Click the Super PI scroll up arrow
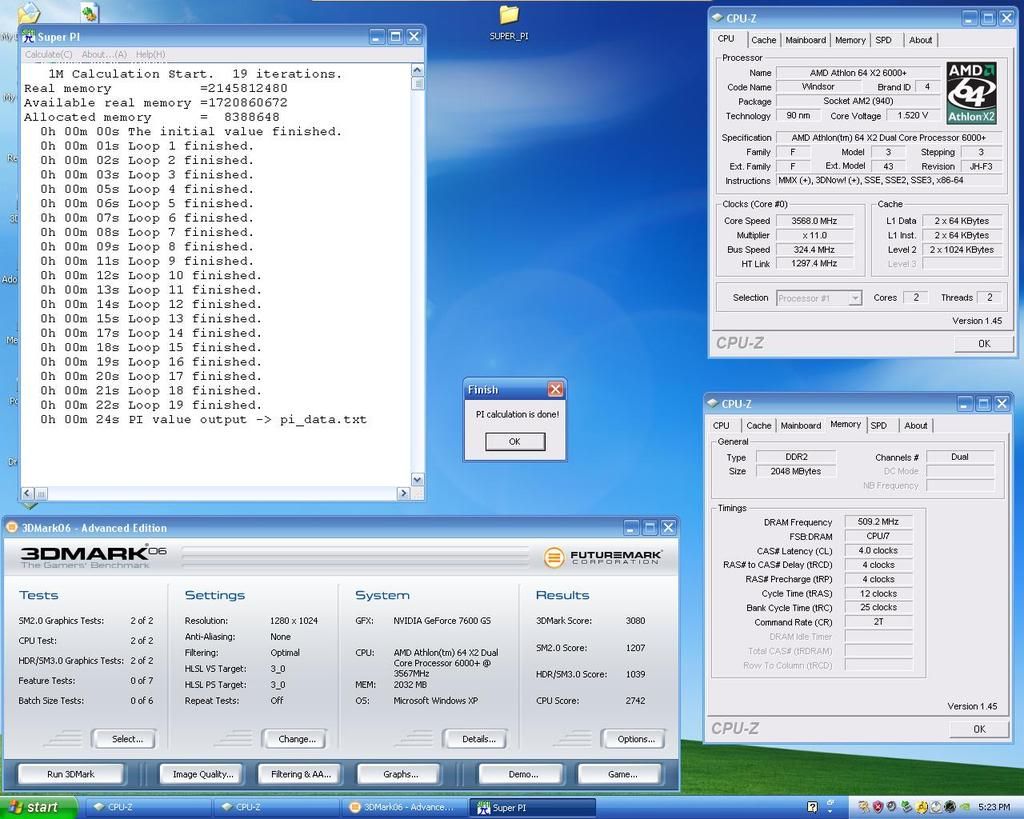Screen dimensions: 1024x819 coord(418,69)
